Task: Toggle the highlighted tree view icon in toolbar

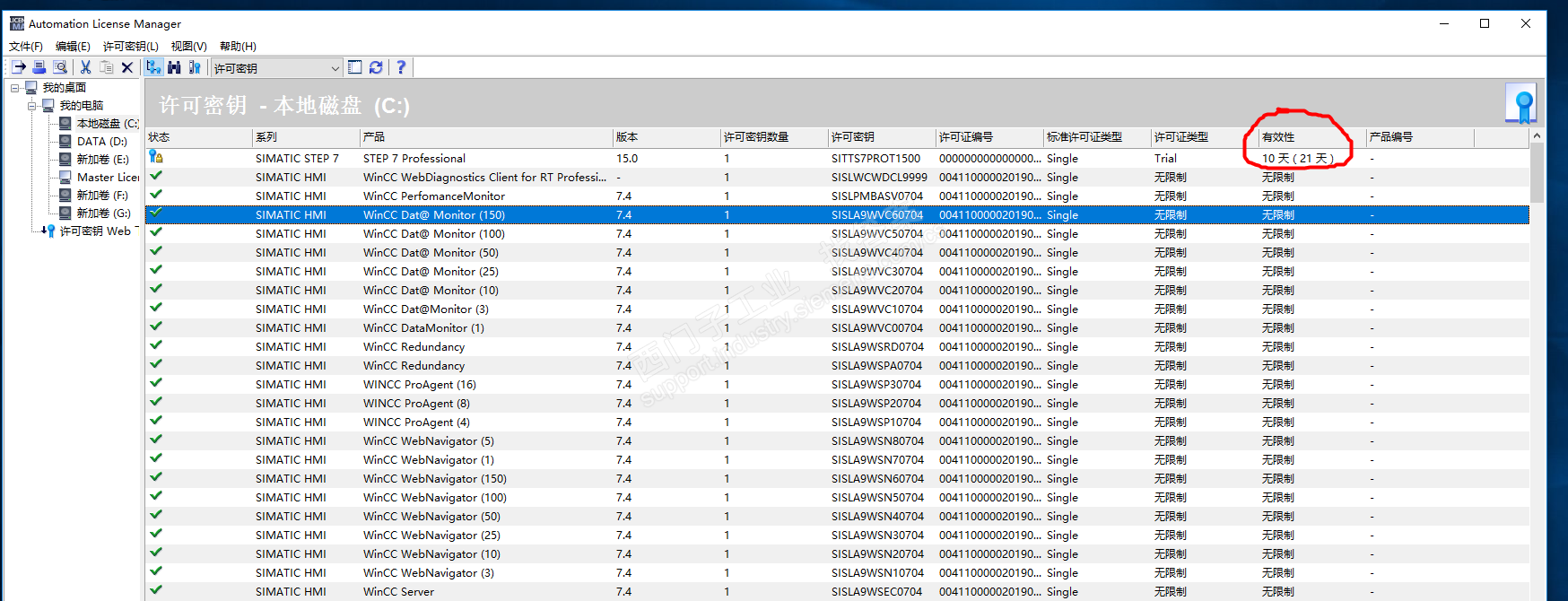Action: (153, 67)
